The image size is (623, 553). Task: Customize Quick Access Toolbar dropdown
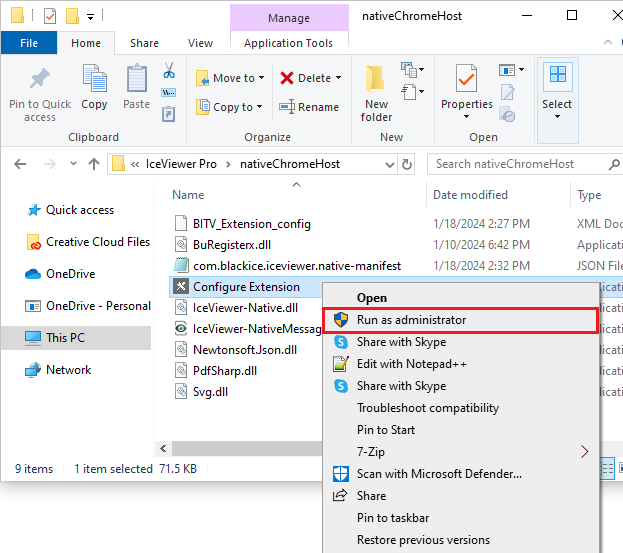pyautogui.click(x=91, y=17)
